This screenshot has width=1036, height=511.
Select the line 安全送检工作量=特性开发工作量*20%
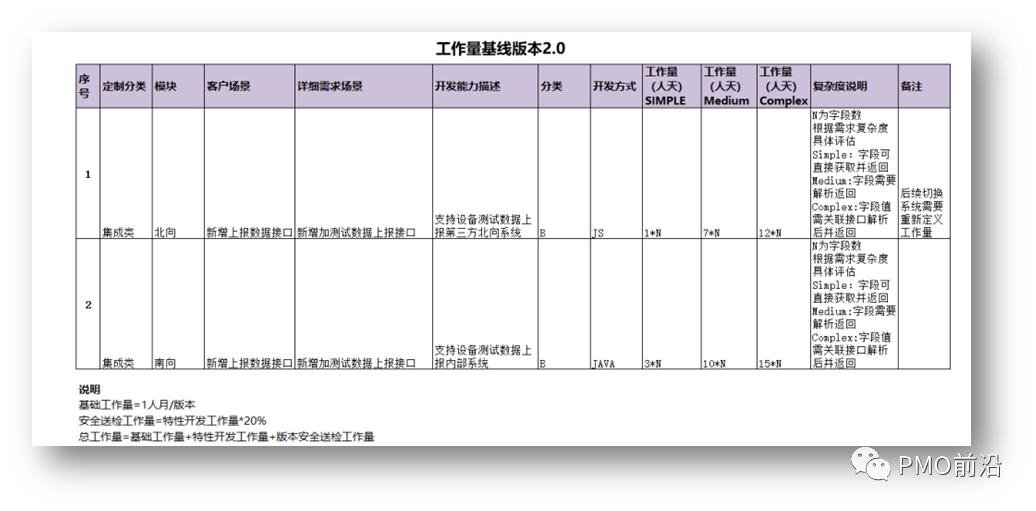pyautogui.click(x=172, y=420)
